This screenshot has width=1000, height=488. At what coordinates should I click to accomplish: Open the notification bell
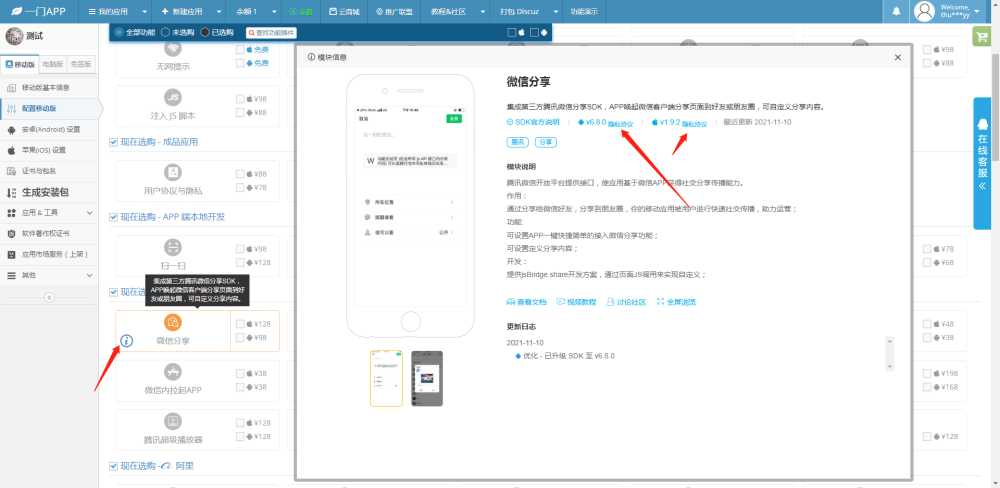(x=897, y=11)
